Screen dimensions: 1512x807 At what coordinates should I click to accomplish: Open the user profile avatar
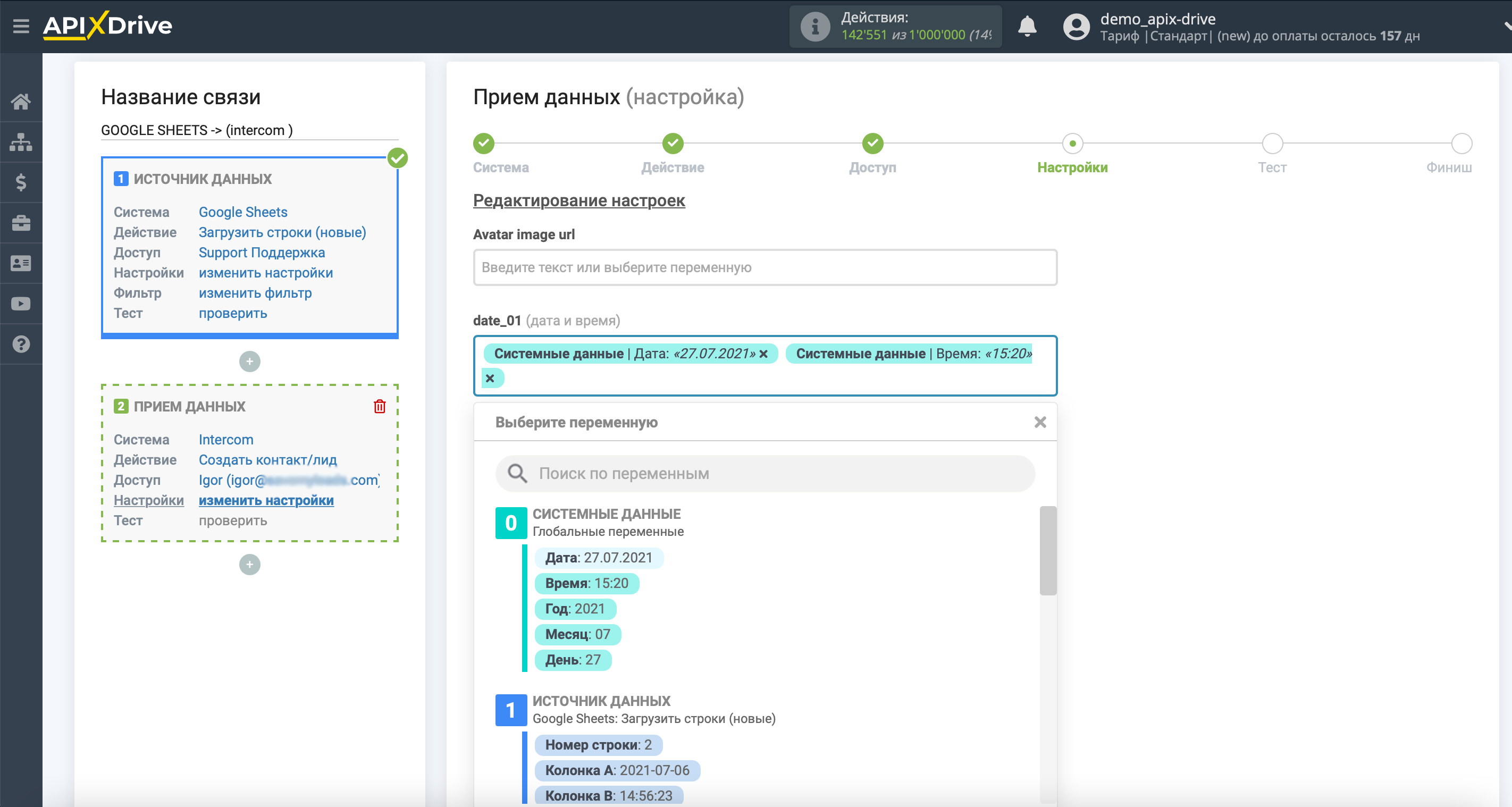(1076, 27)
